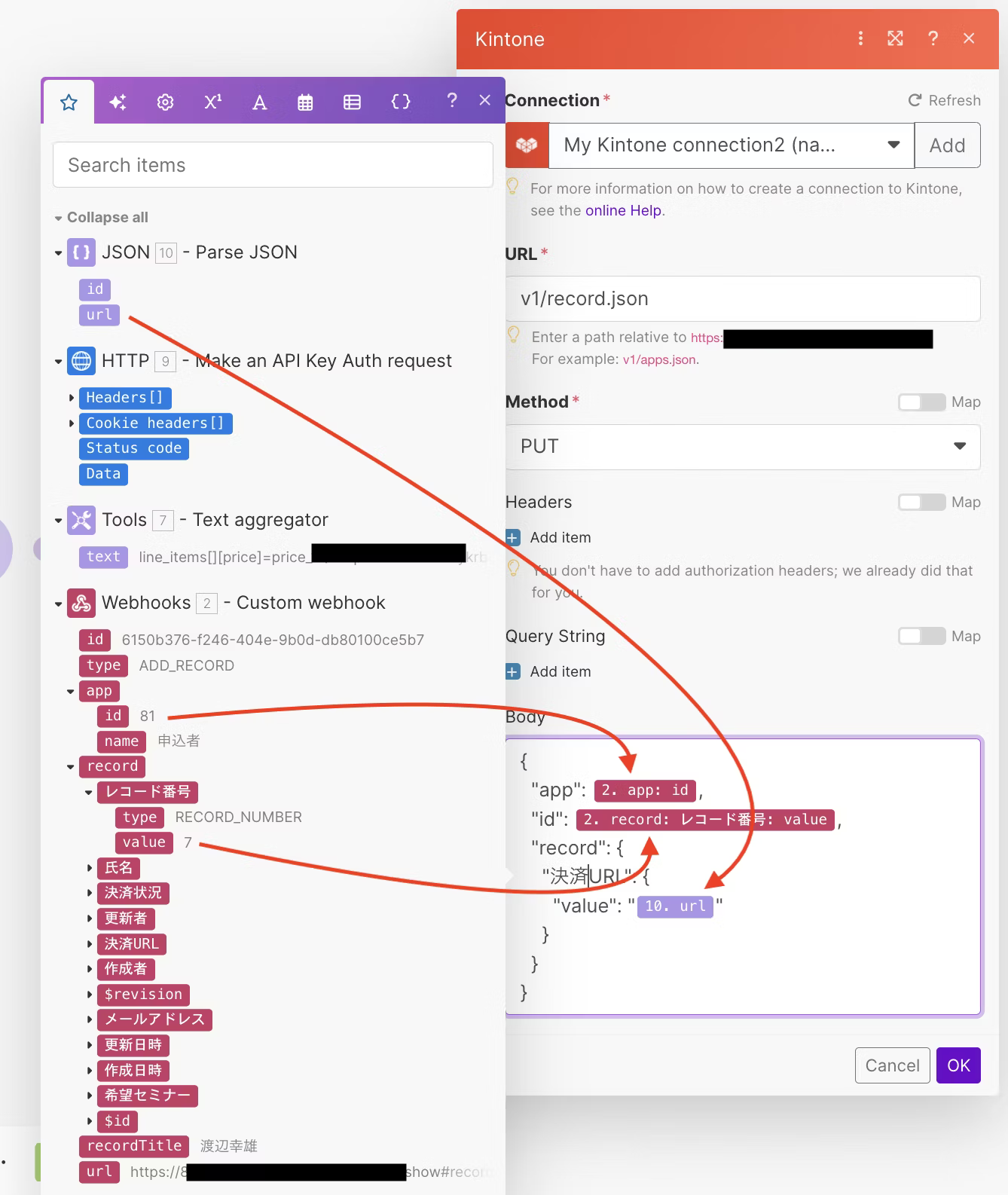Click the Kintone connection logo icon
The image size is (1008, 1195).
pyautogui.click(x=527, y=145)
